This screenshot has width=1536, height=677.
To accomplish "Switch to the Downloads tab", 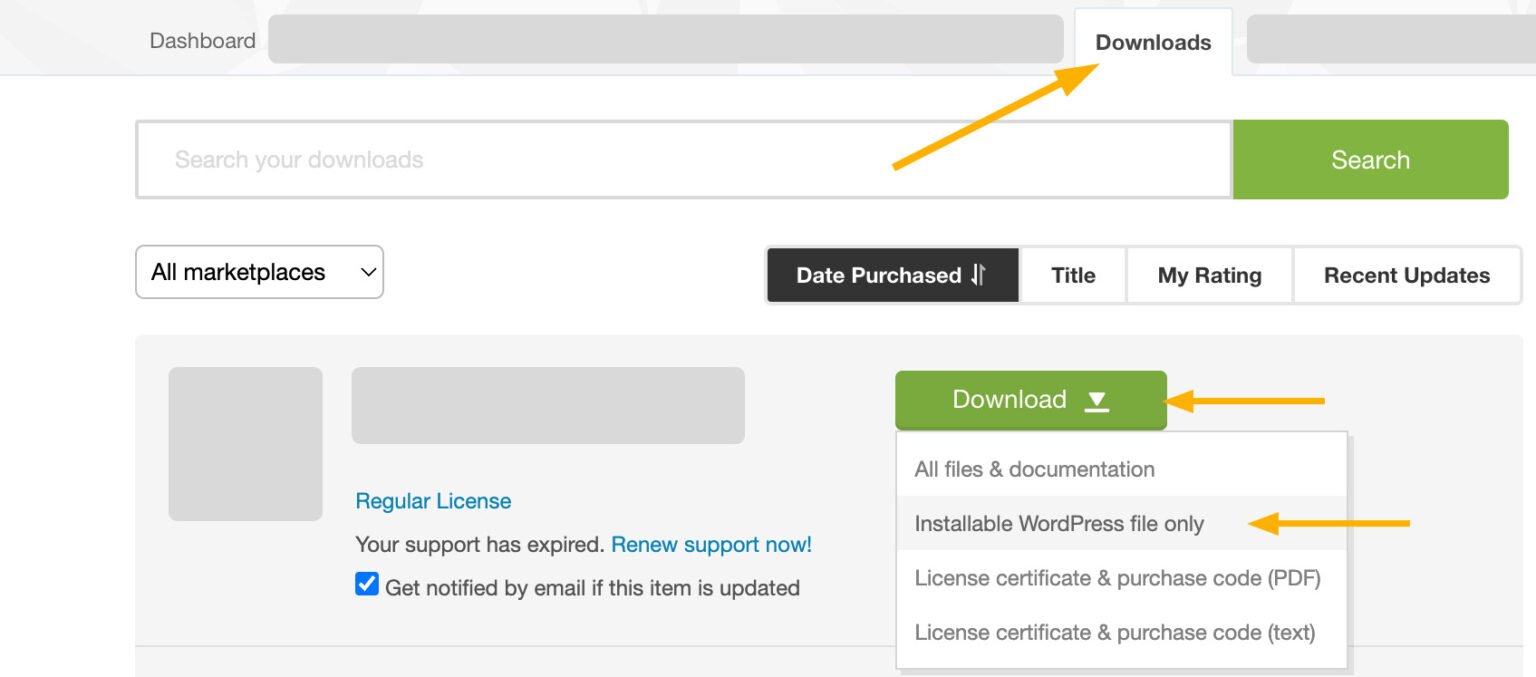I will (1153, 42).
